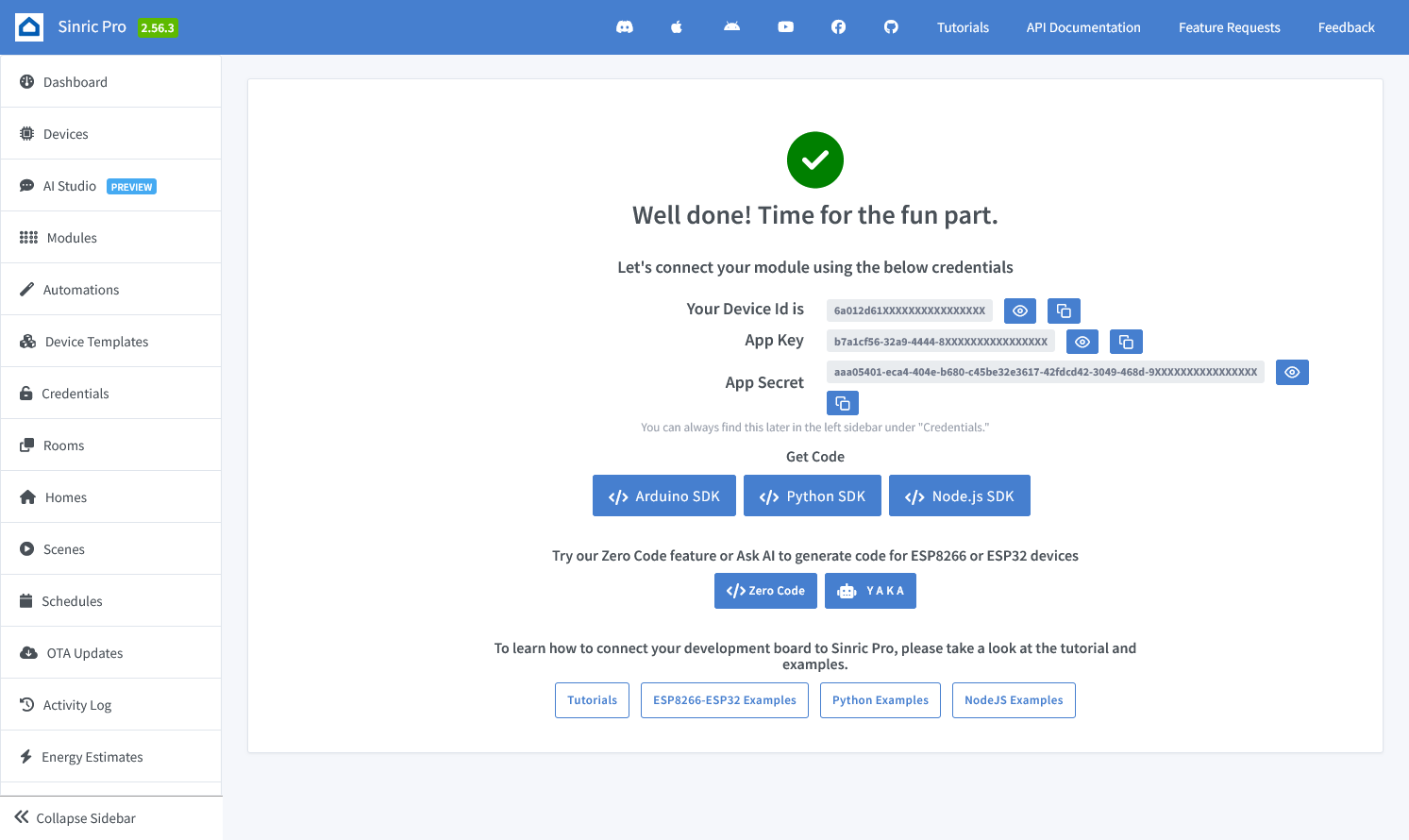Reveal the hidden Device Id value
Screen dimensions: 1409x840
point(1020,311)
